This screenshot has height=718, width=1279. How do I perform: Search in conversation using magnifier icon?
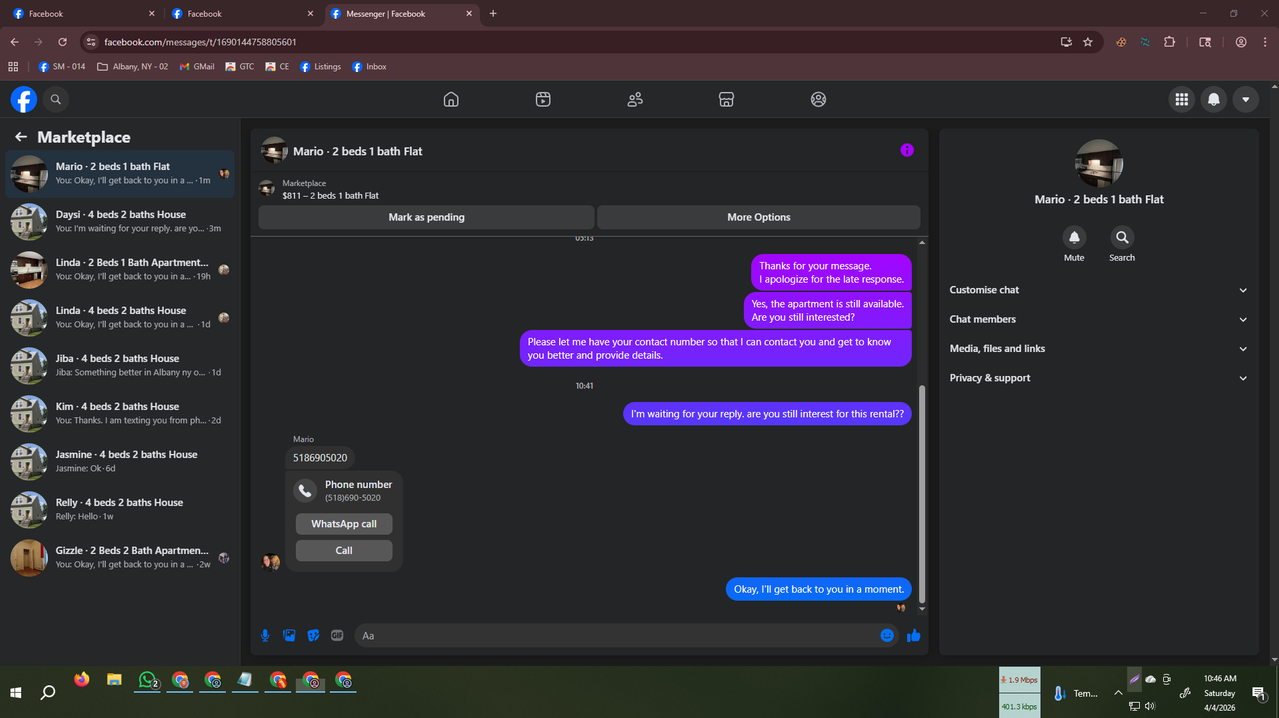tap(1122, 238)
